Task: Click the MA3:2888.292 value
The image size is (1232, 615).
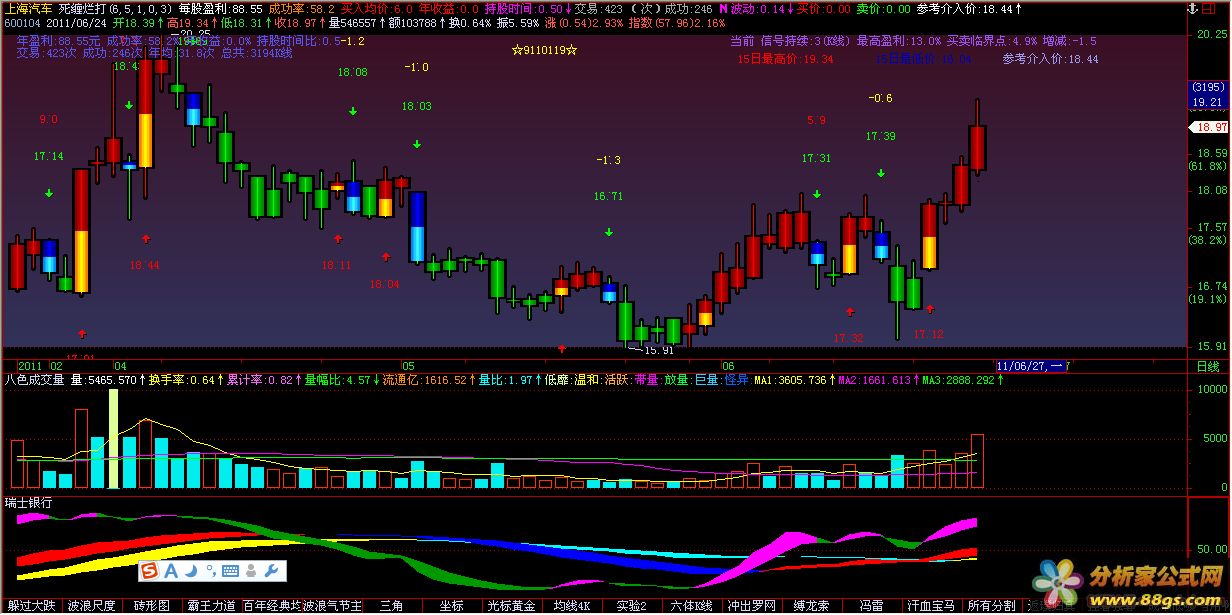Action: click(x=958, y=380)
